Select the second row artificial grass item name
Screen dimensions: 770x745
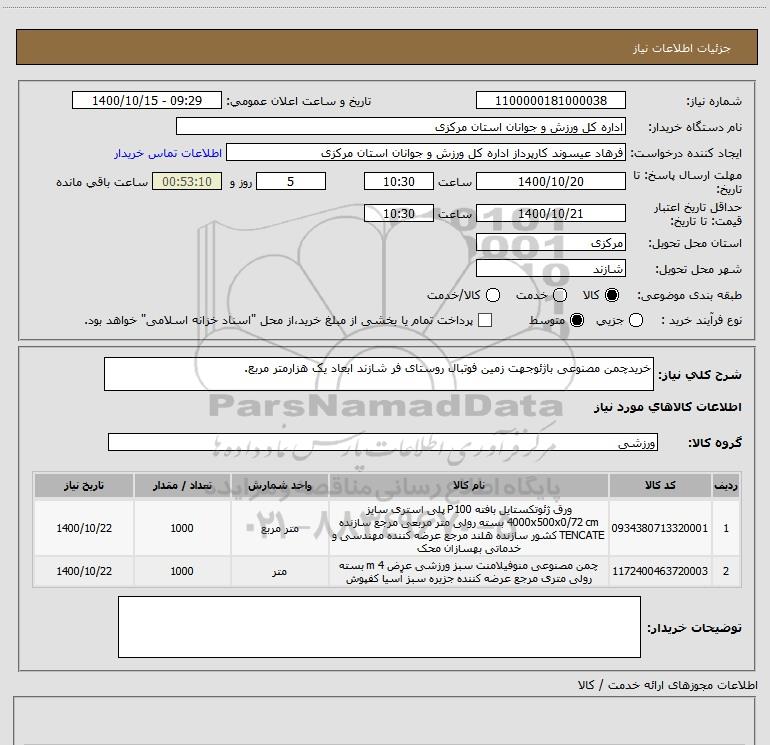point(469,572)
